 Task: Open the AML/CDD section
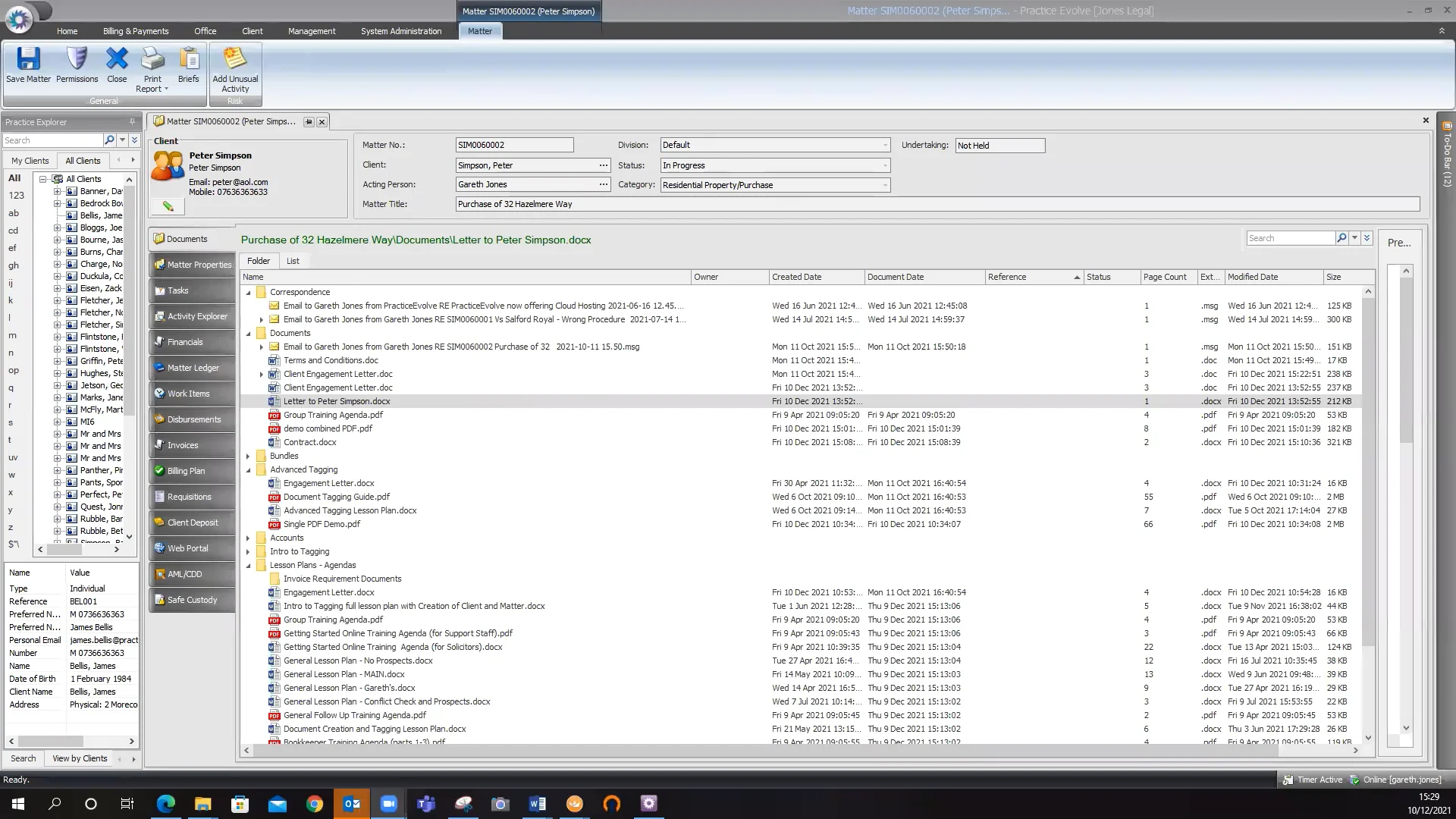(x=192, y=574)
